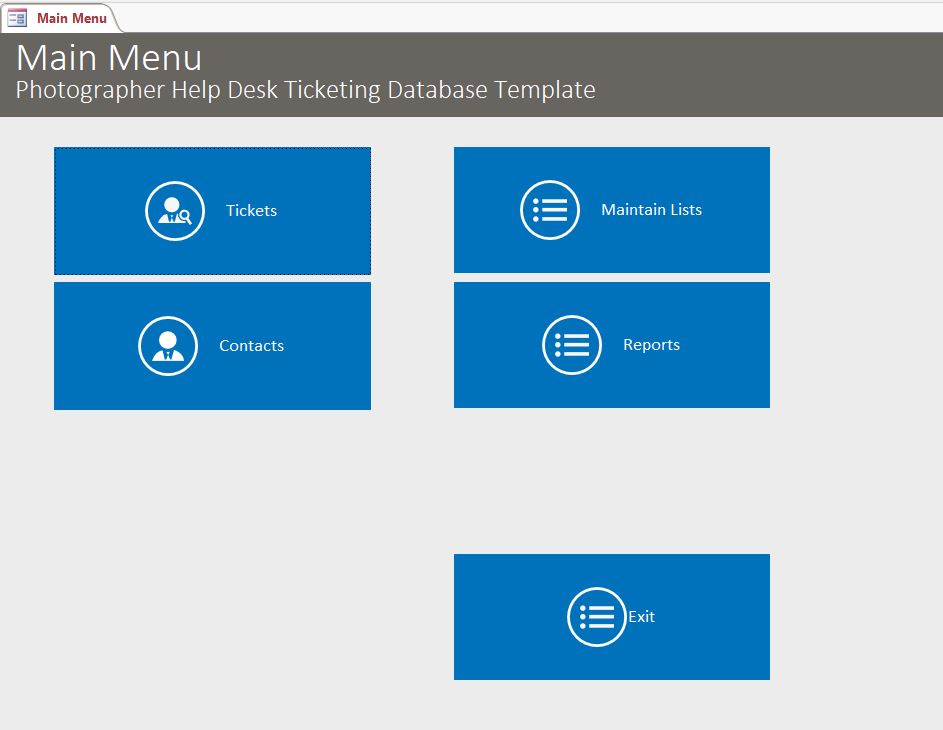Click the Photographer Help Desk Ticketing Database Template subtitle
Image resolution: width=943 pixels, height=730 pixels.
point(306,90)
